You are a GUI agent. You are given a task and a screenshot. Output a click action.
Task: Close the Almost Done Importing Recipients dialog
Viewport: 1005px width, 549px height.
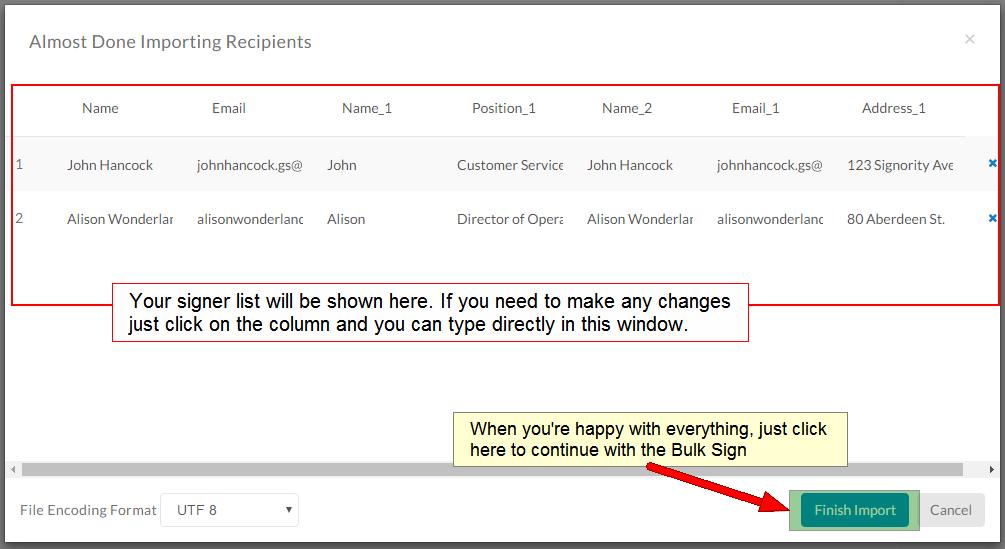click(x=970, y=39)
